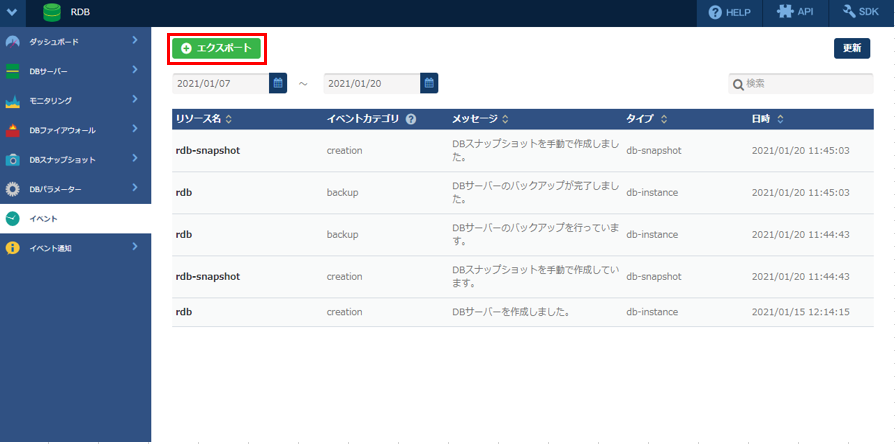Viewport: 895px width, 444px height.
Task: Open the SDK link in the top bar
Action: coord(862,13)
